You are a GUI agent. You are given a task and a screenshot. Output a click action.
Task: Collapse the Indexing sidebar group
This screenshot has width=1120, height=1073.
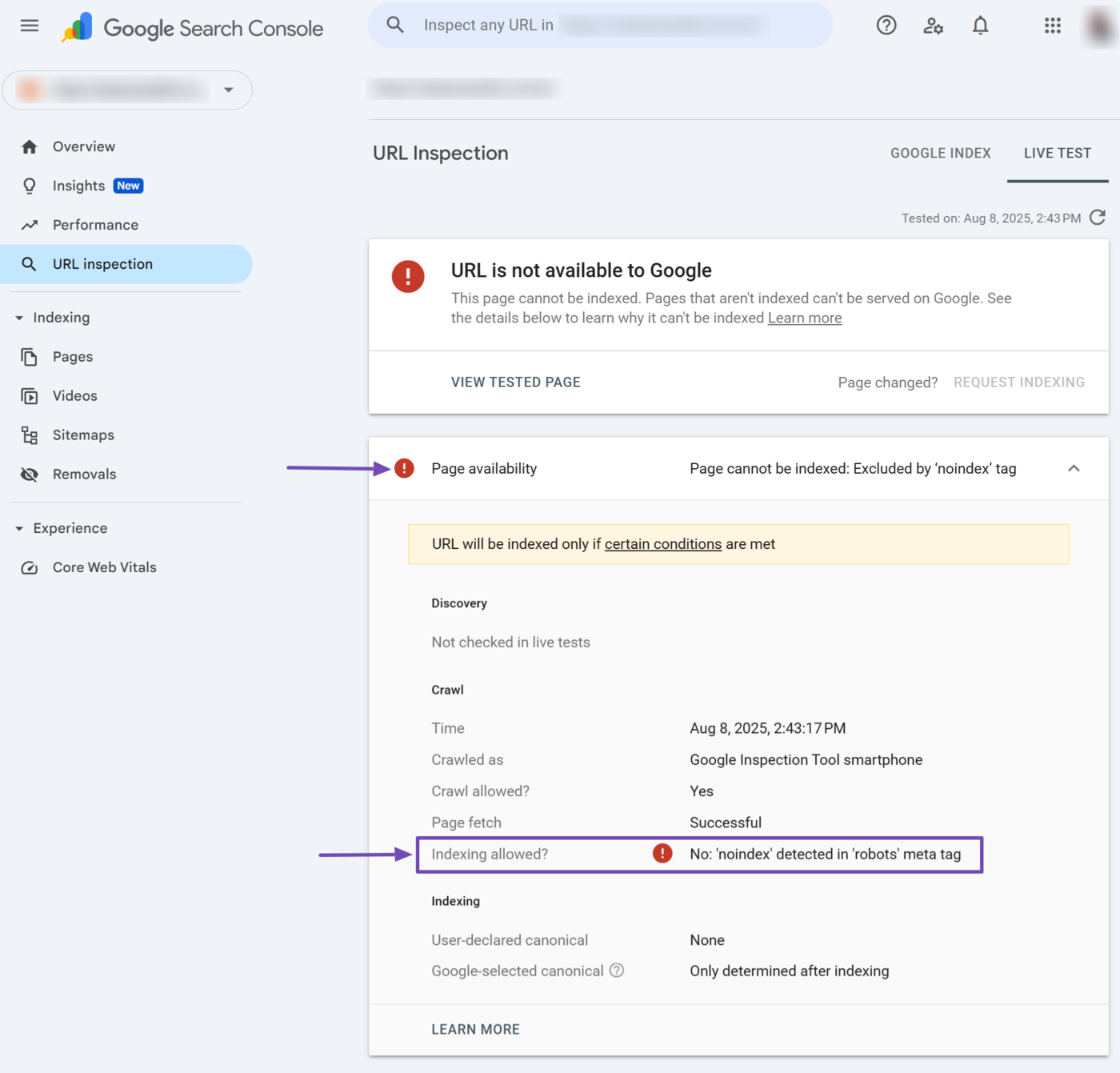click(x=19, y=318)
